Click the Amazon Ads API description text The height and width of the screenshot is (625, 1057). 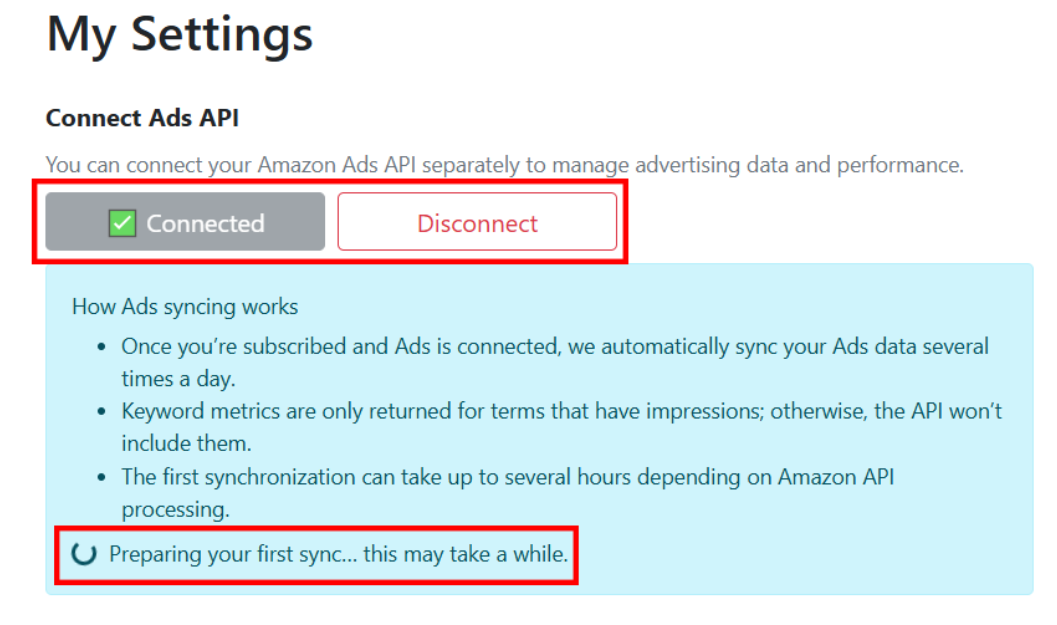click(504, 166)
